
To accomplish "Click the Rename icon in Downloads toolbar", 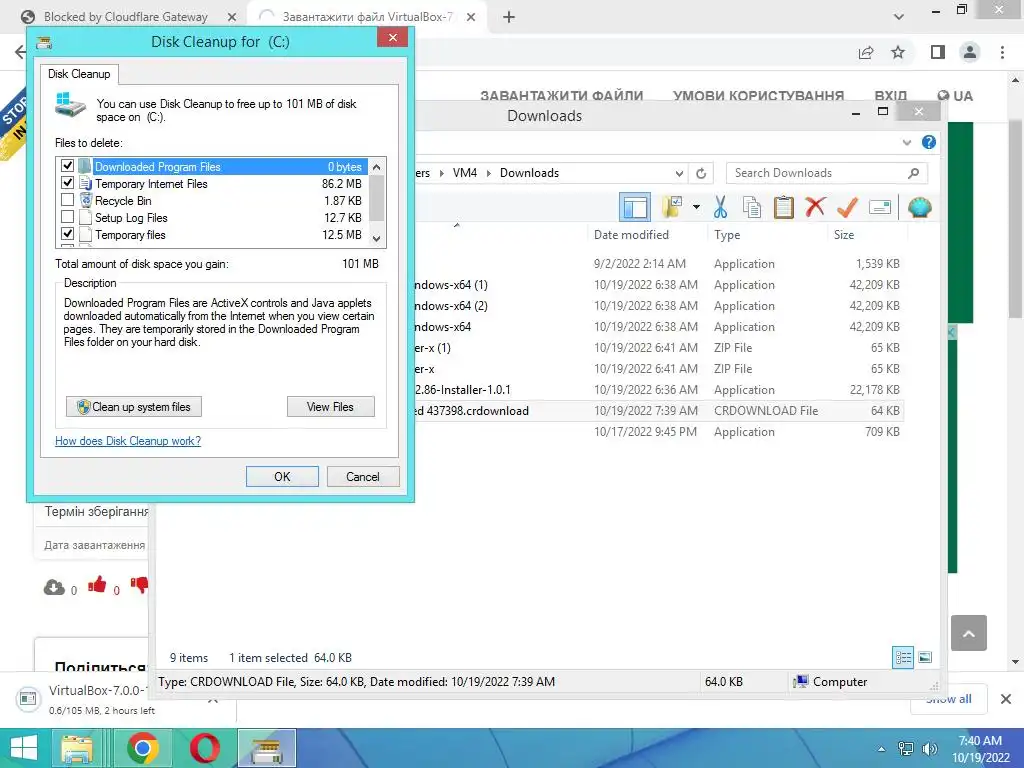I will tap(880, 208).
